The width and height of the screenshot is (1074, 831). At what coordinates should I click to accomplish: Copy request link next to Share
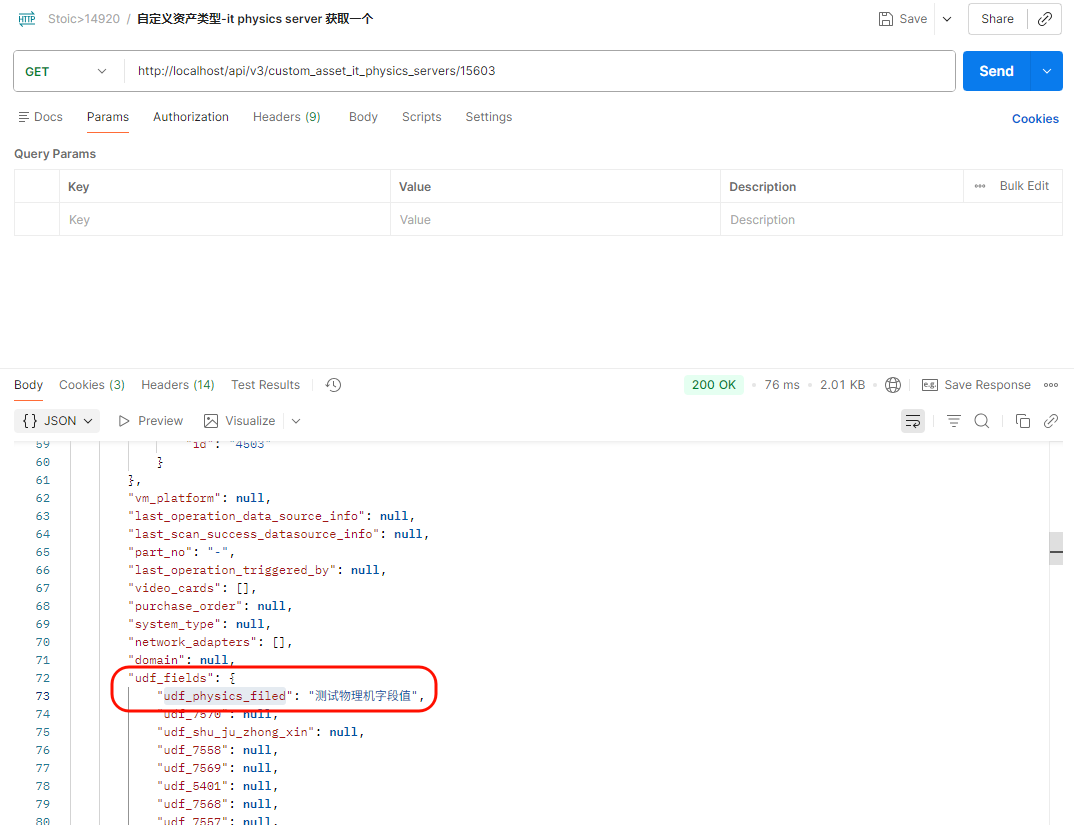pos(1045,19)
